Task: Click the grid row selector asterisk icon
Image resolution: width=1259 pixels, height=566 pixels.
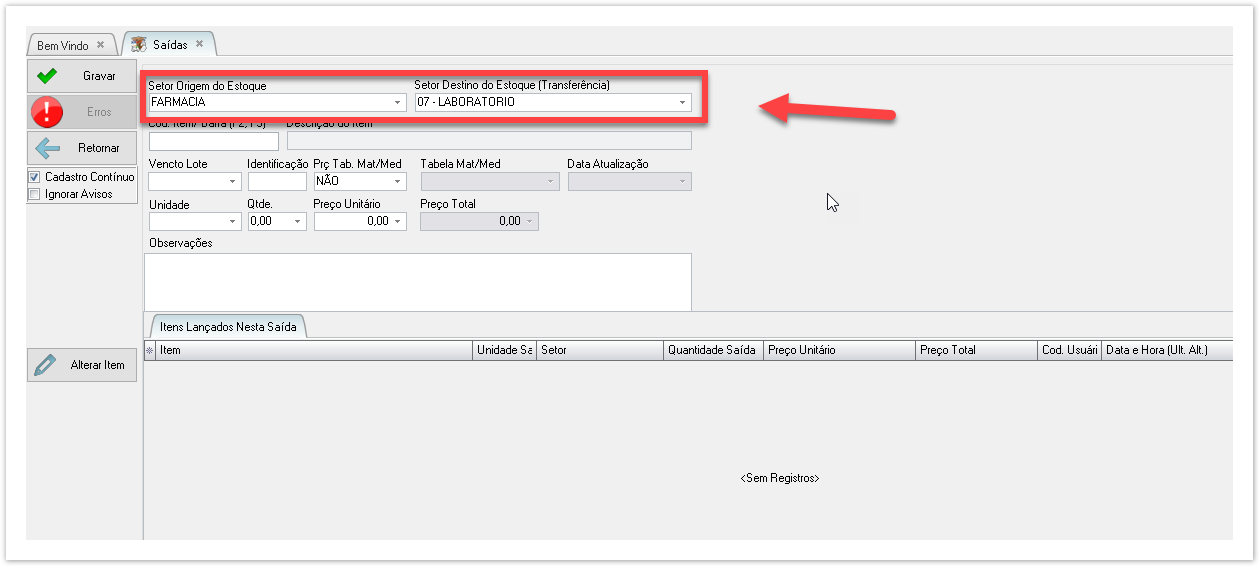Action: 150,351
